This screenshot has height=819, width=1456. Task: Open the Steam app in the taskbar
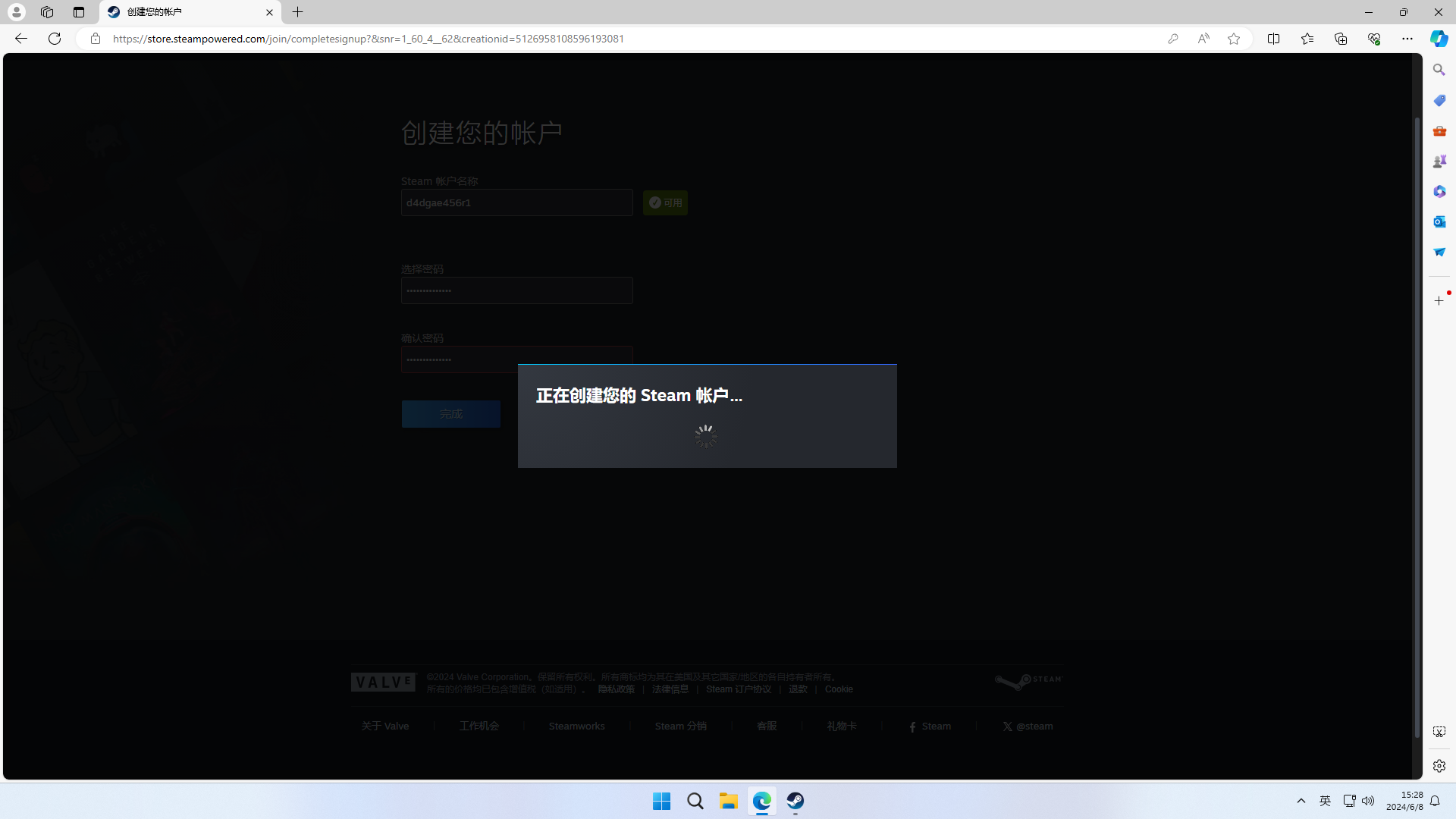(x=795, y=801)
